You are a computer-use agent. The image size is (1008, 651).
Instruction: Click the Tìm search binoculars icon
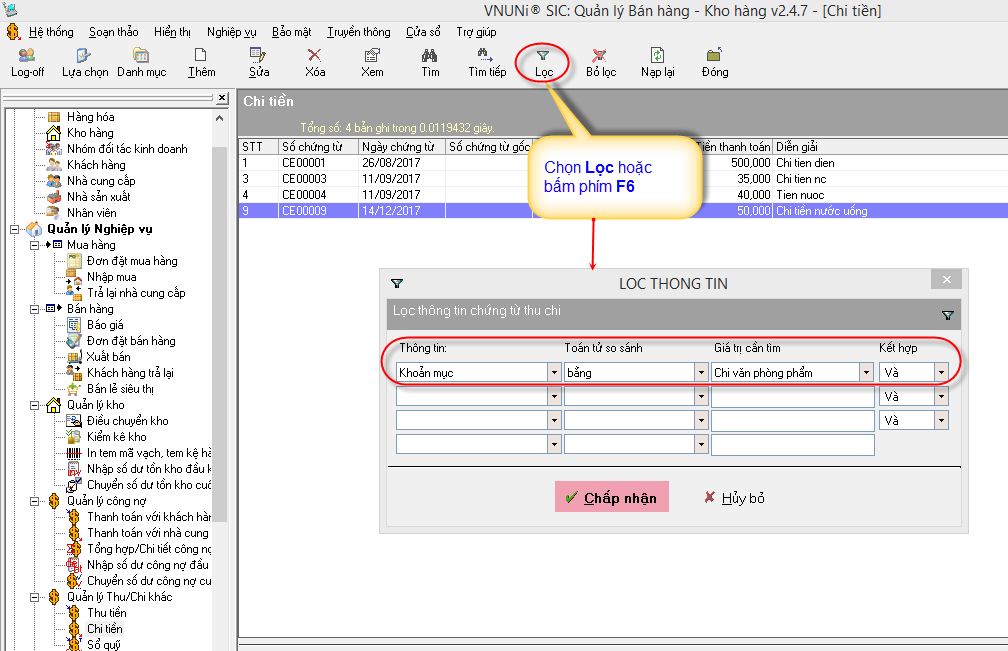pos(430,62)
